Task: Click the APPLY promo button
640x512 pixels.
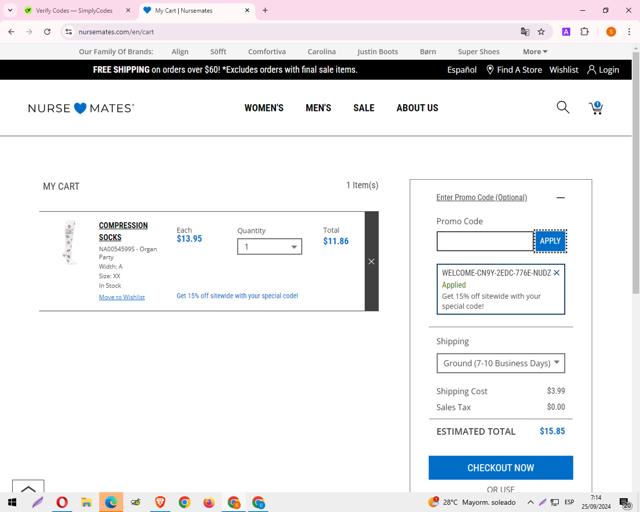Action: (x=550, y=241)
